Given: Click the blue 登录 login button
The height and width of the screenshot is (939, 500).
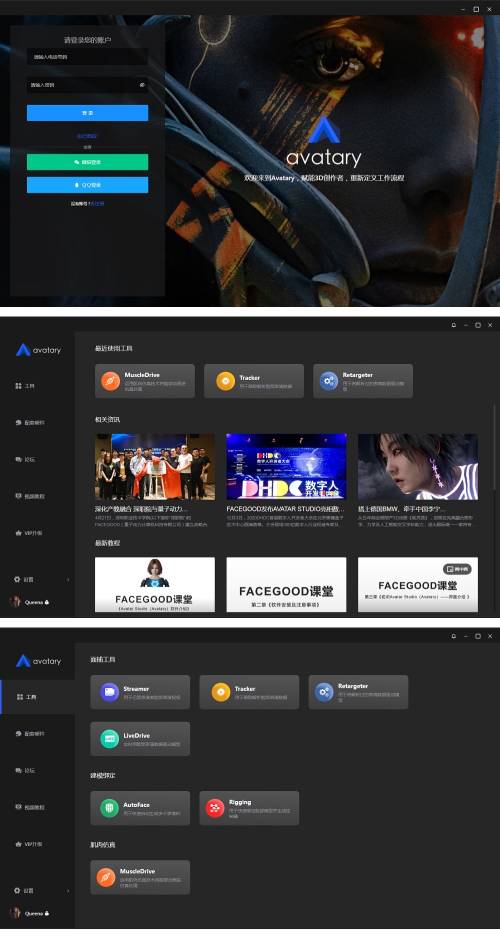Looking at the screenshot, I should (87, 113).
